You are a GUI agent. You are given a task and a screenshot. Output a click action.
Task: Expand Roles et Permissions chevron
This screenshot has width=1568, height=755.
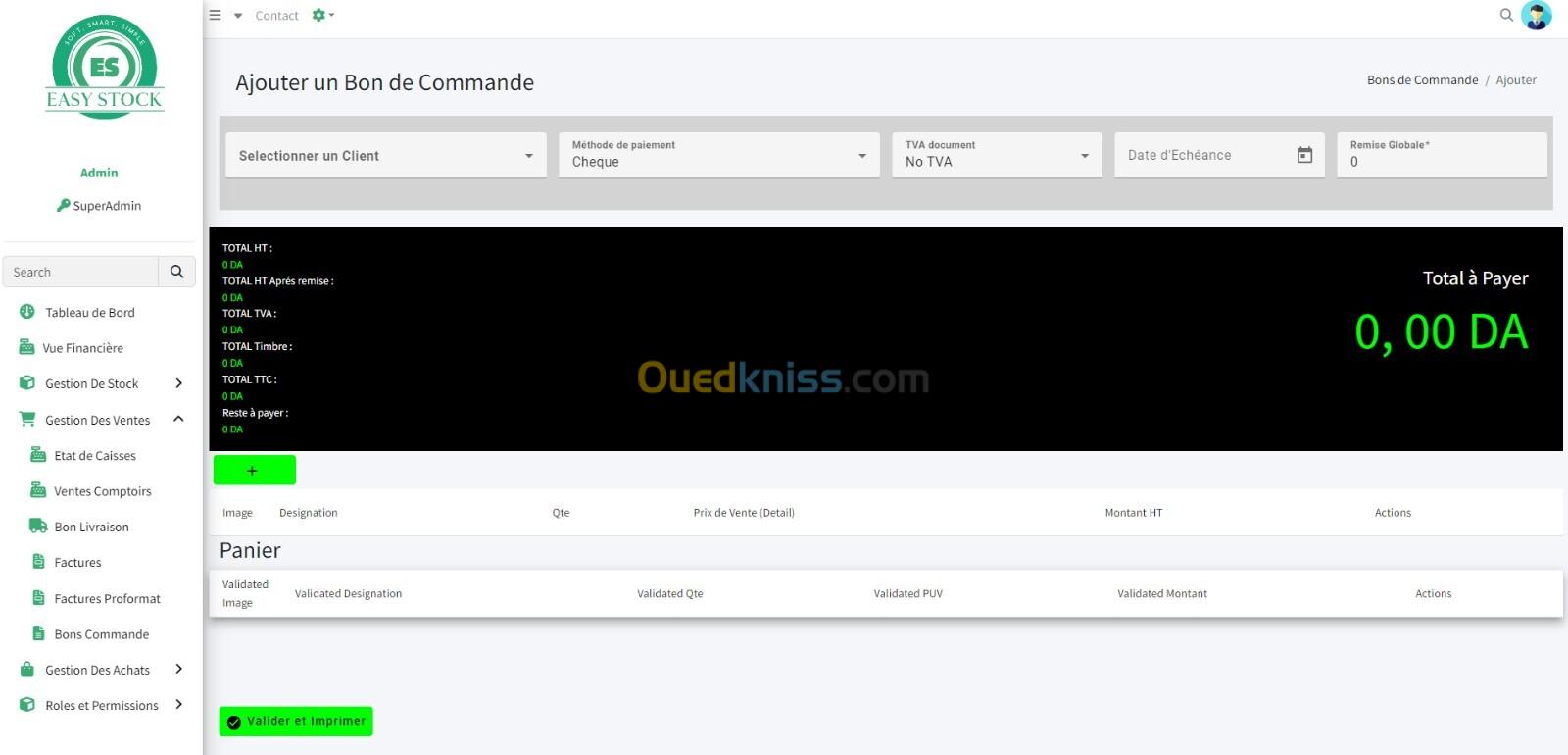pos(178,704)
